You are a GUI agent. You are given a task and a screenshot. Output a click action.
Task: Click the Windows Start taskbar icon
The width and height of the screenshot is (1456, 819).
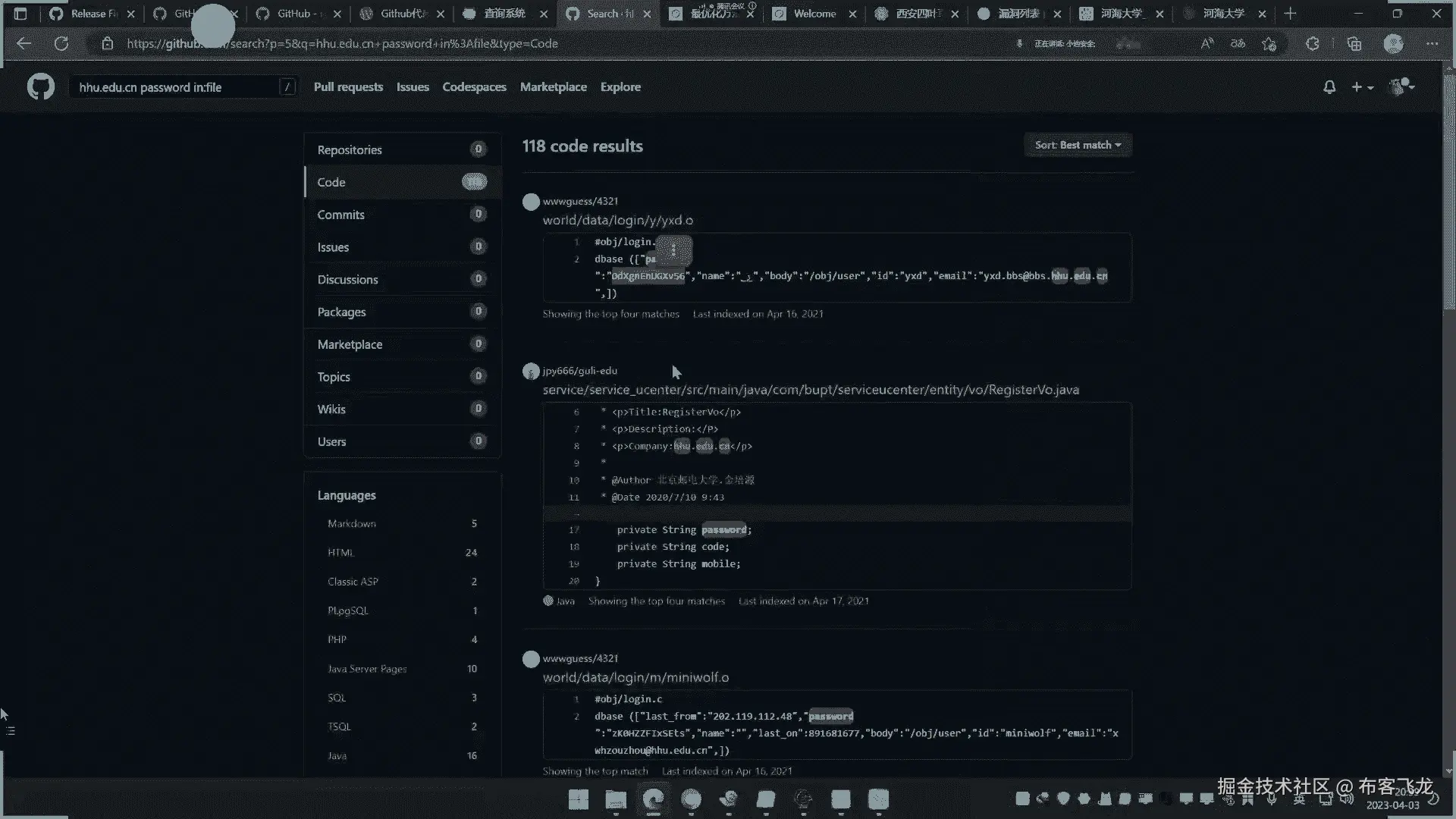point(578,799)
